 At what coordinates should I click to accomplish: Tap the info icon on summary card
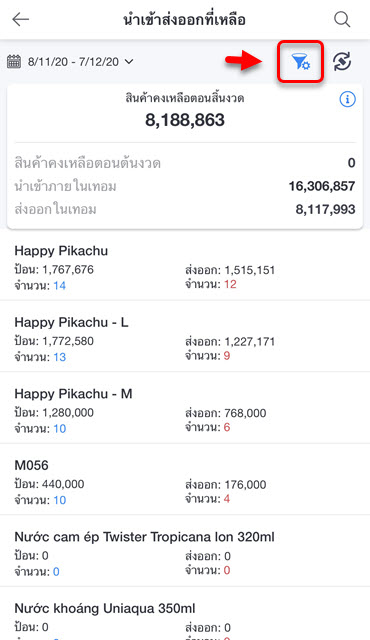click(x=347, y=99)
